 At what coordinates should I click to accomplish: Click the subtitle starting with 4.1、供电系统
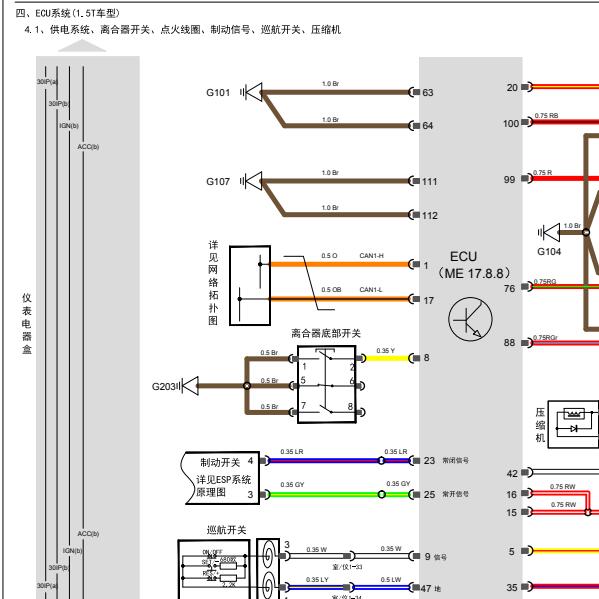click(x=183, y=30)
